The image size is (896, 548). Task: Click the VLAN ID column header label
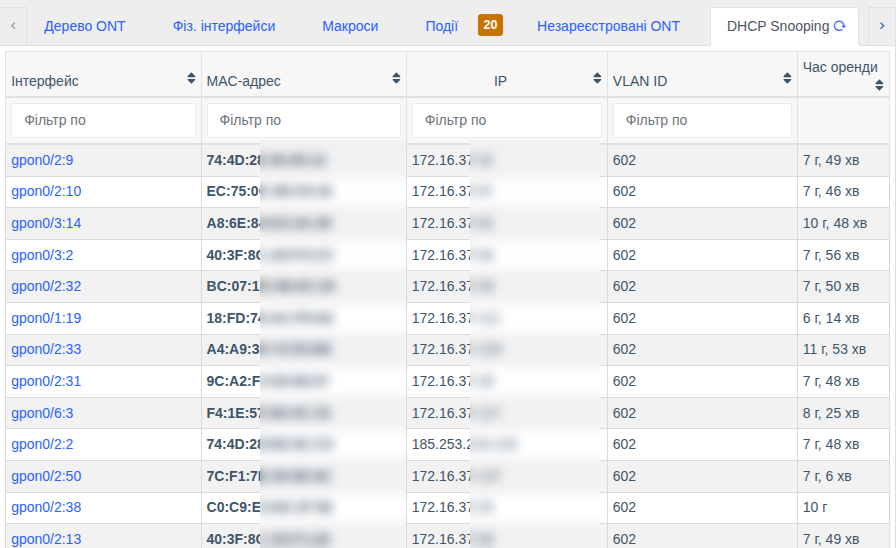point(639,81)
